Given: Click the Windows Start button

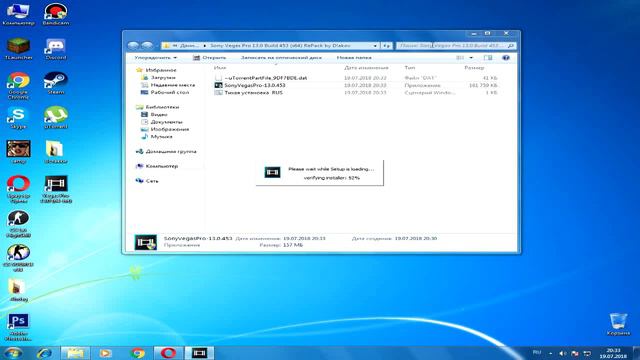Looking at the screenshot, I should (13, 353).
